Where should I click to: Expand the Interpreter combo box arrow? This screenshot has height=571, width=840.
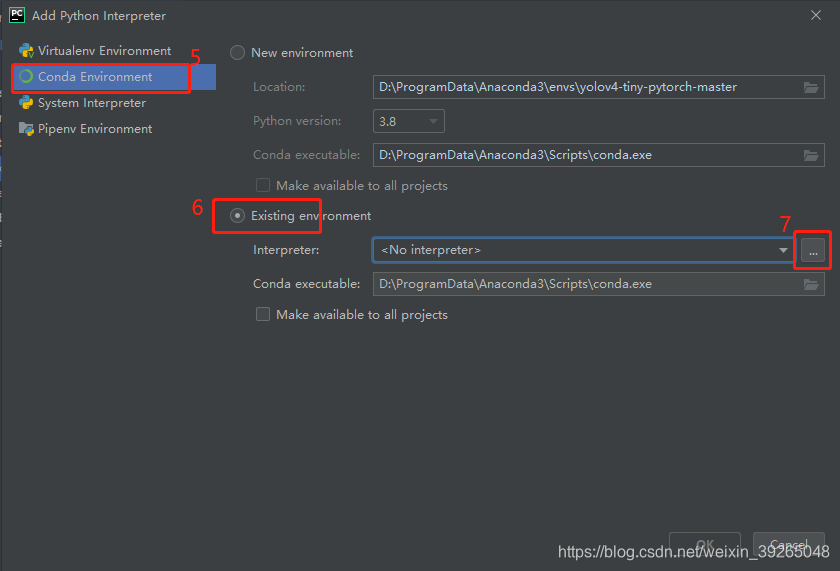point(783,250)
